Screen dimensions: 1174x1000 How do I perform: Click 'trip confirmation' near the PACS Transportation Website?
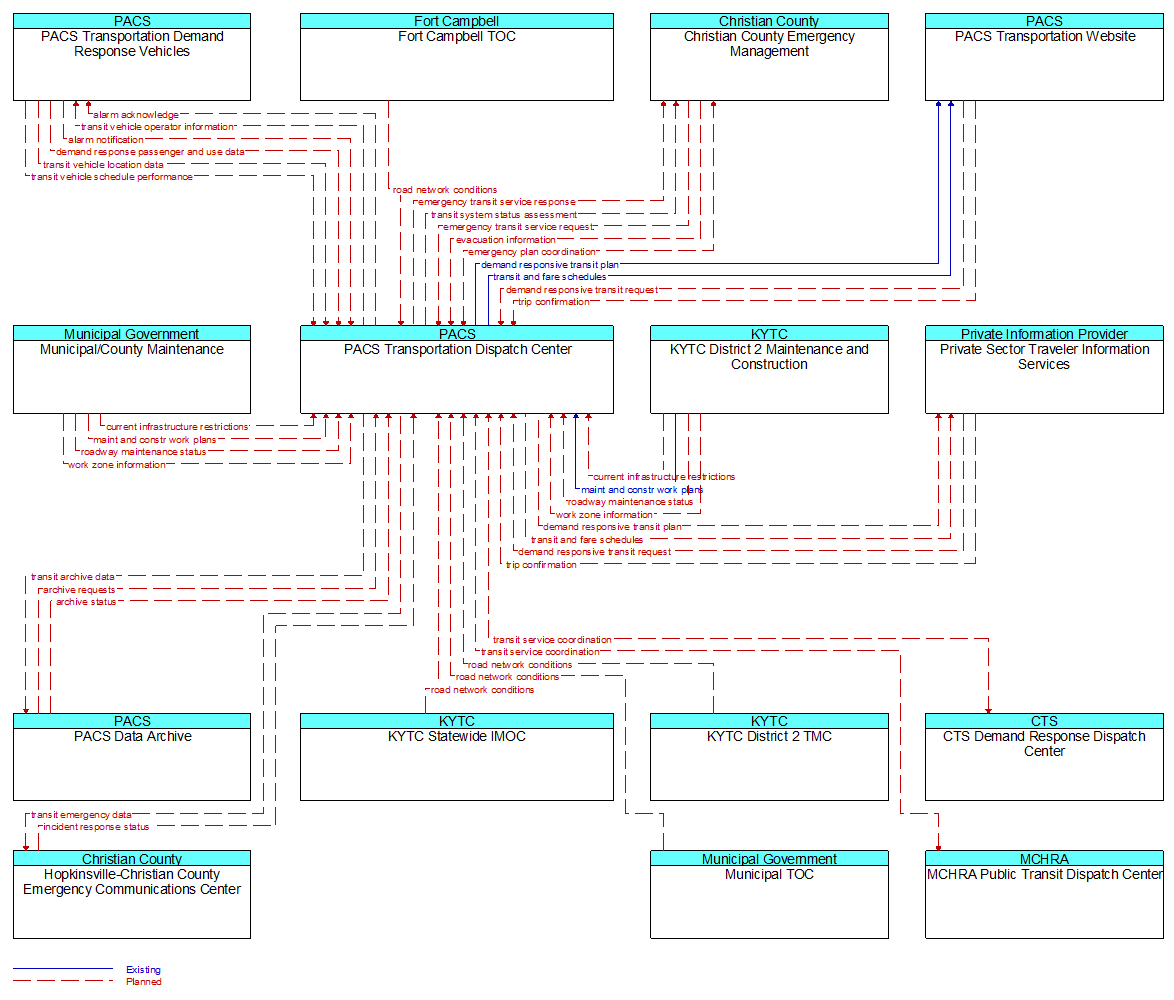[554, 302]
